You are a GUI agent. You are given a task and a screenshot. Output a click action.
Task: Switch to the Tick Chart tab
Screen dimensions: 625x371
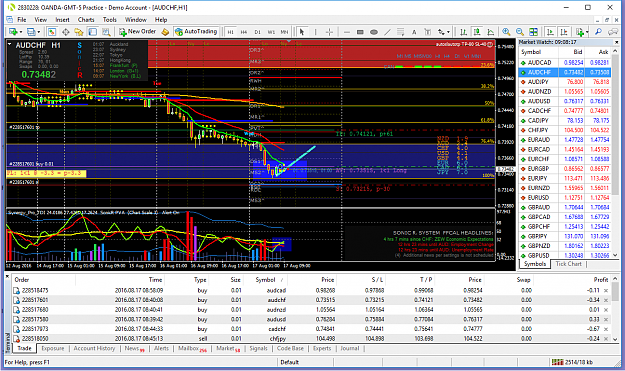click(x=568, y=264)
